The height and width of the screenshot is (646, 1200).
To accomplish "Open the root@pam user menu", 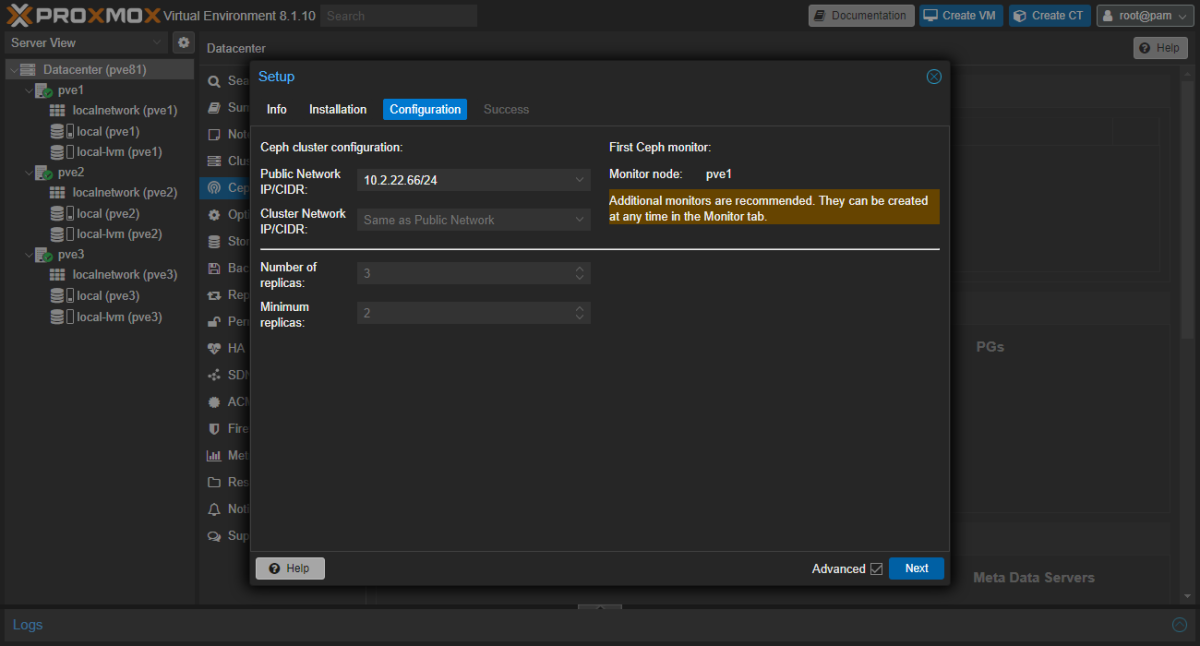I will (1146, 15).
